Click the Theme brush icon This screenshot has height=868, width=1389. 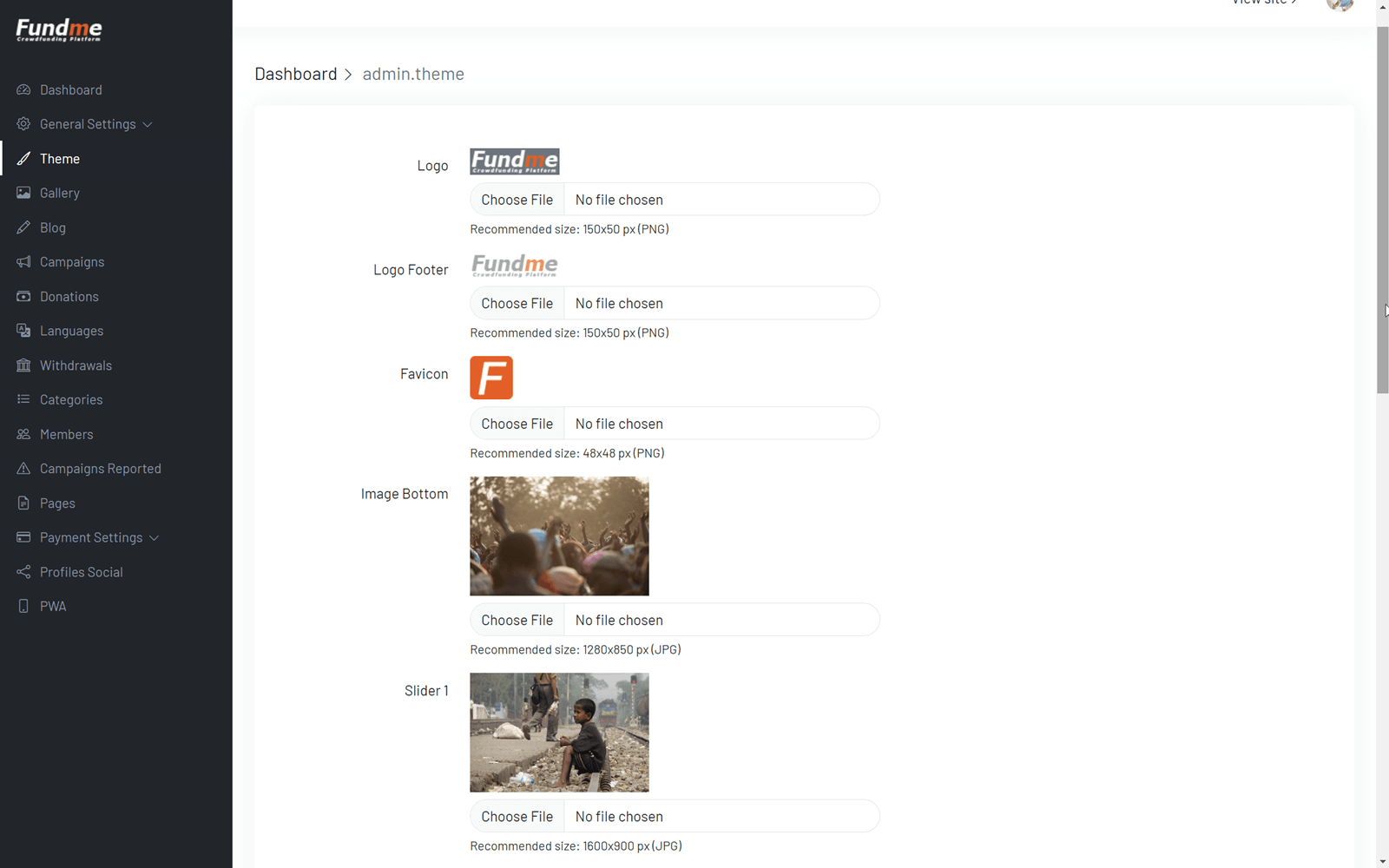(x=23, y=159)
